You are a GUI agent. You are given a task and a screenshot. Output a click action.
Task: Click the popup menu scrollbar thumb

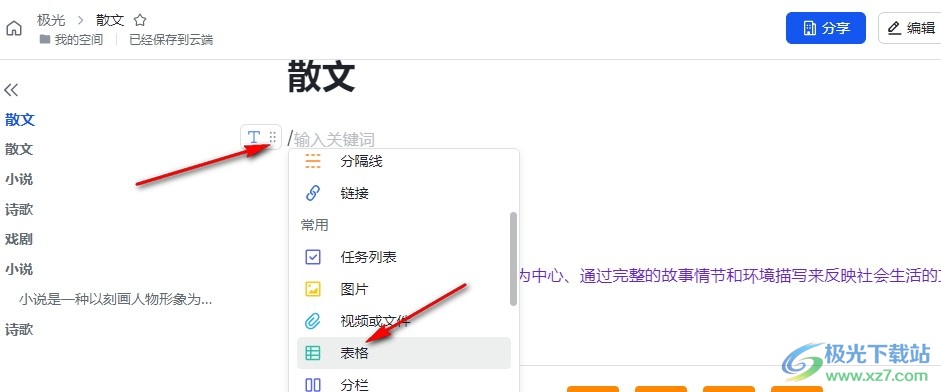point(513,259)
